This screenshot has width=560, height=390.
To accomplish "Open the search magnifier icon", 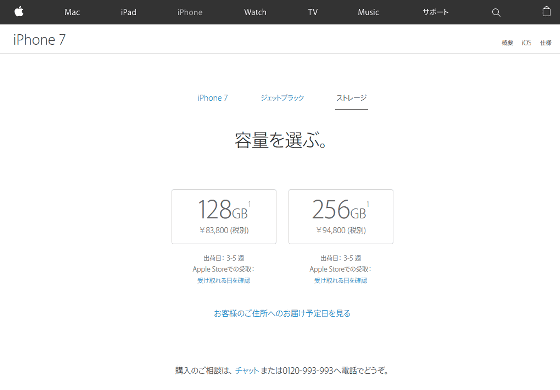I will pyautogui.click(x=496, y=12).
